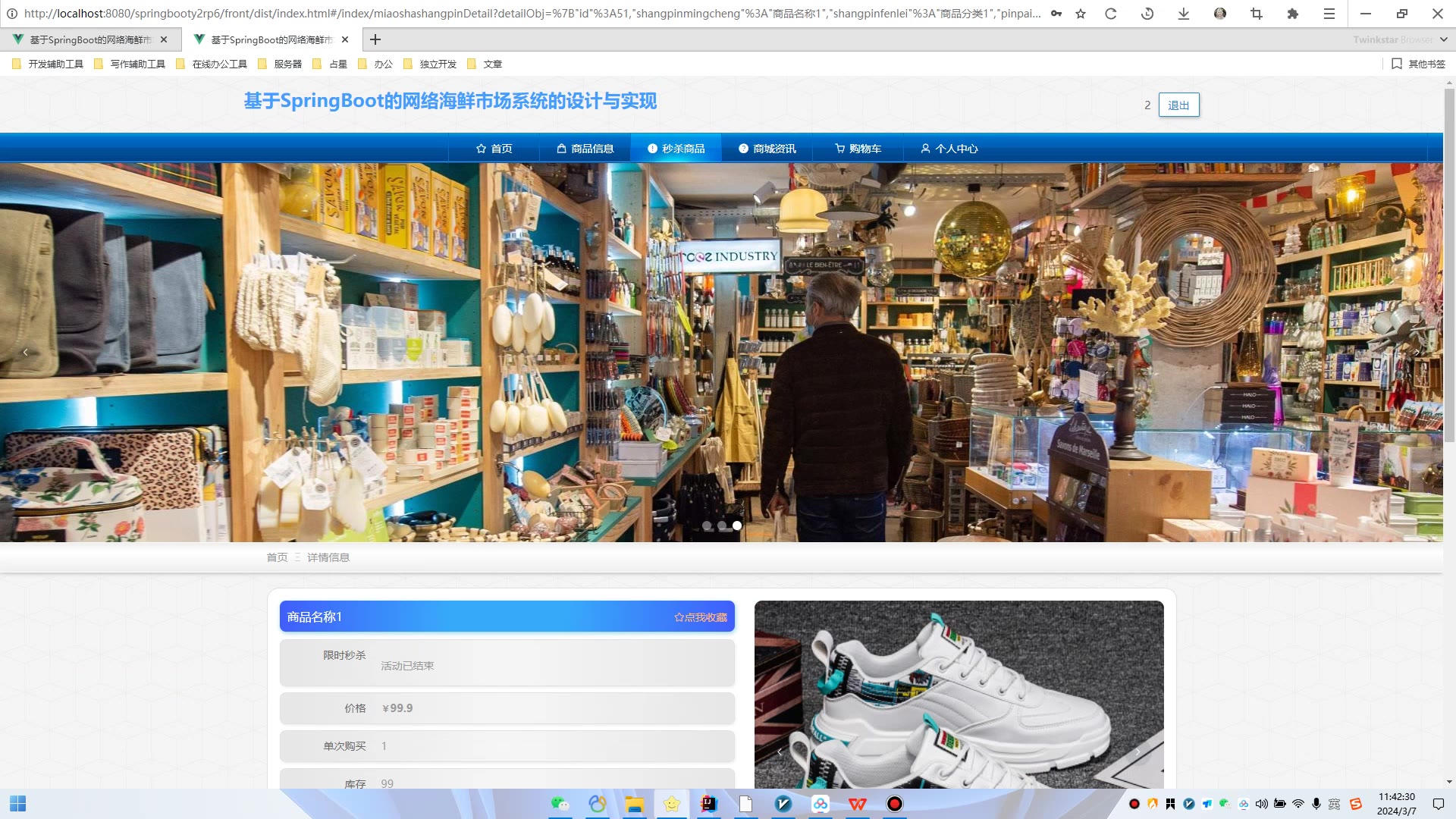Click the site title heading link

[x=450, y=101]
